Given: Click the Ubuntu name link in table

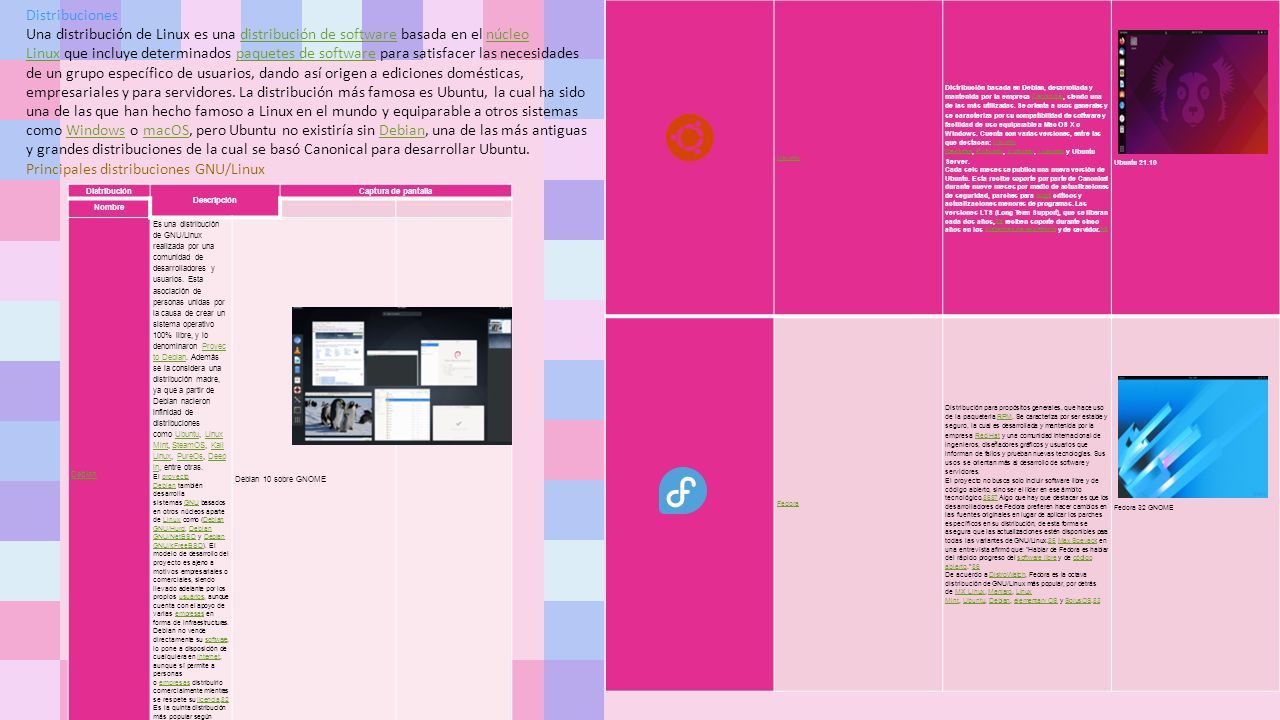Looking at the screenshot, I should (788, 158).
